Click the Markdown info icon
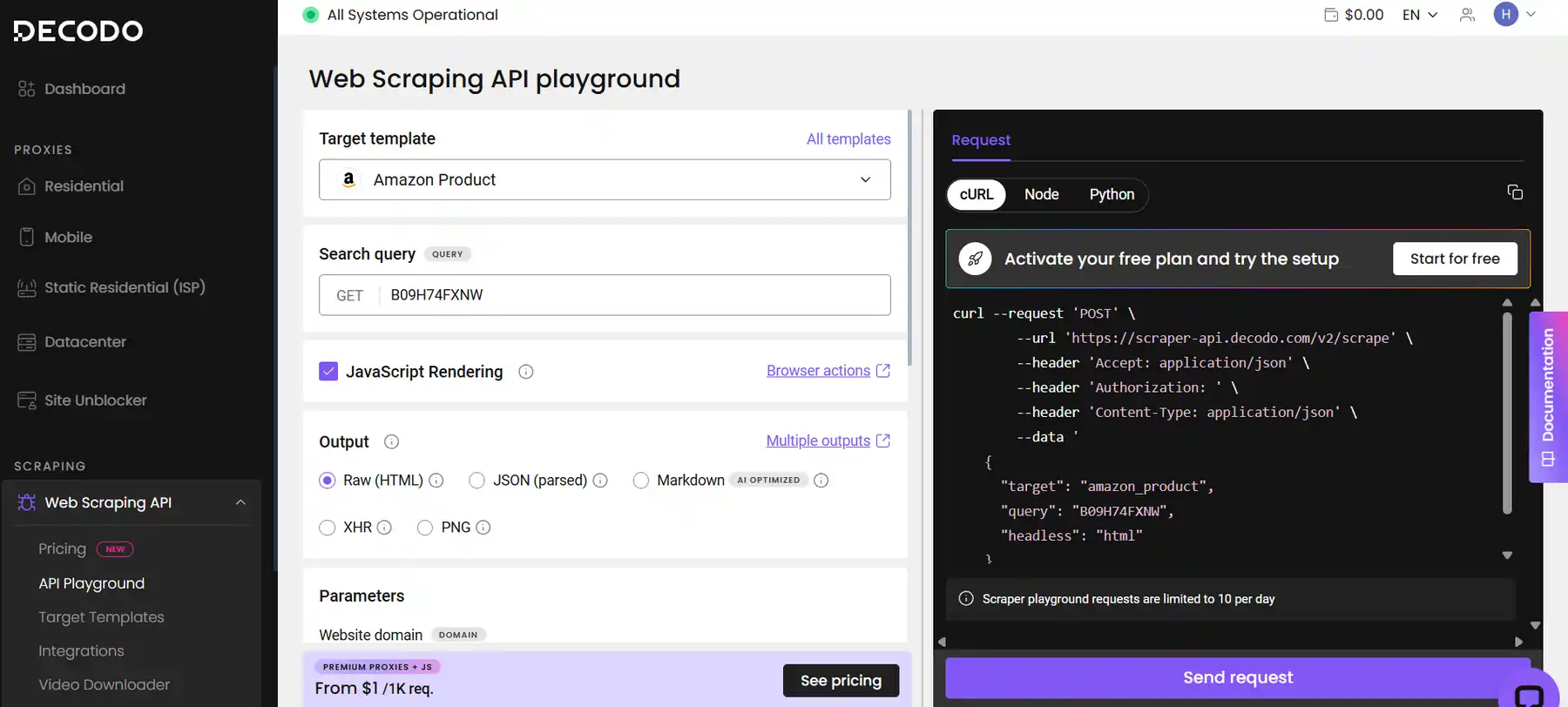The image size is (1568, 707). pos(821,481)
